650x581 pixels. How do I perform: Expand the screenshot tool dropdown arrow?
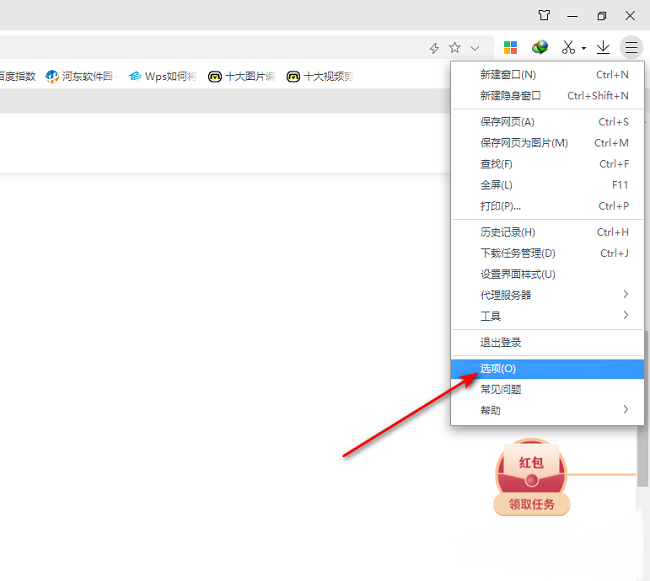click(x=584, y=48)
